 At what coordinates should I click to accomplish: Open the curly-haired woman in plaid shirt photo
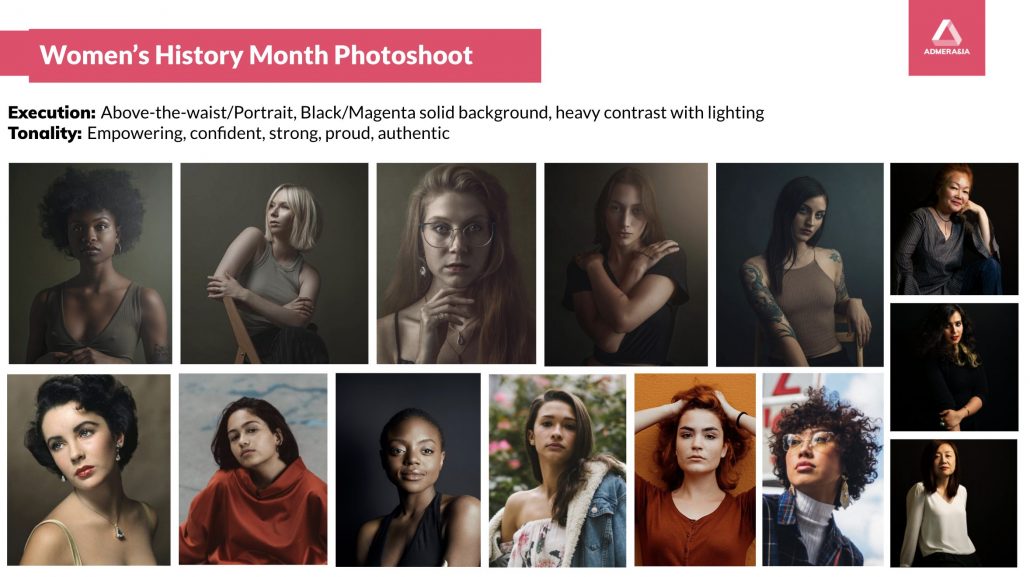[823, 470]
